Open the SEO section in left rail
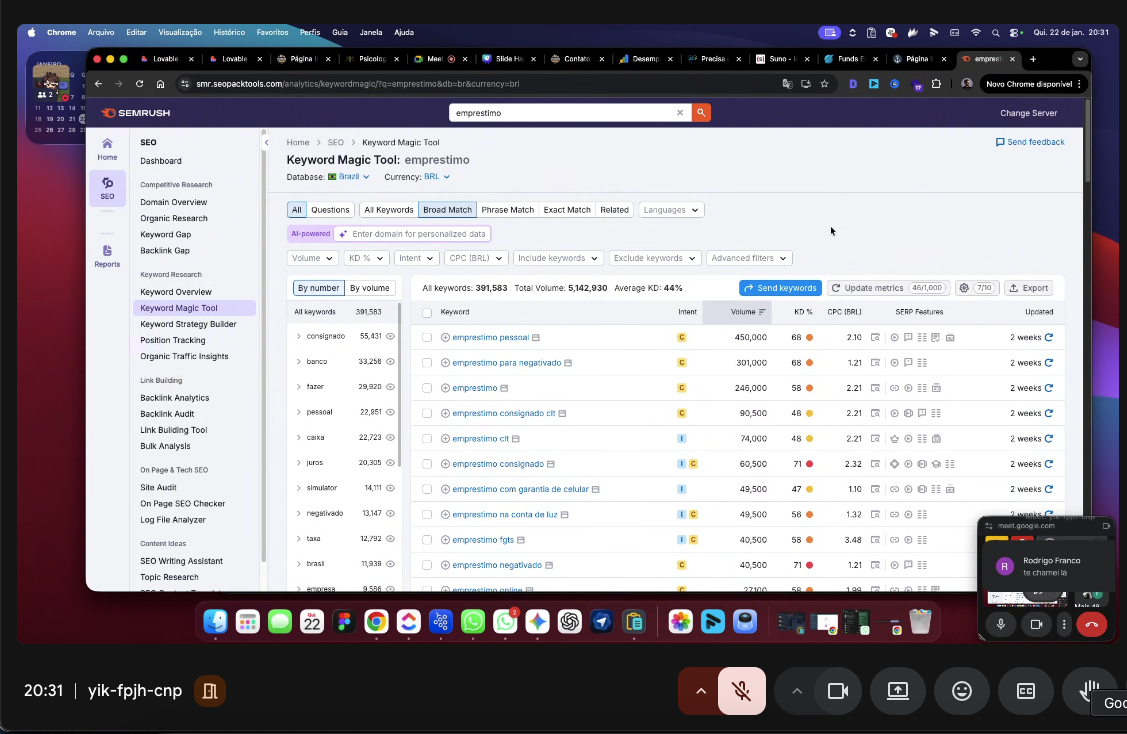This screenshot has height=734, width=1127. coord(107,187)
